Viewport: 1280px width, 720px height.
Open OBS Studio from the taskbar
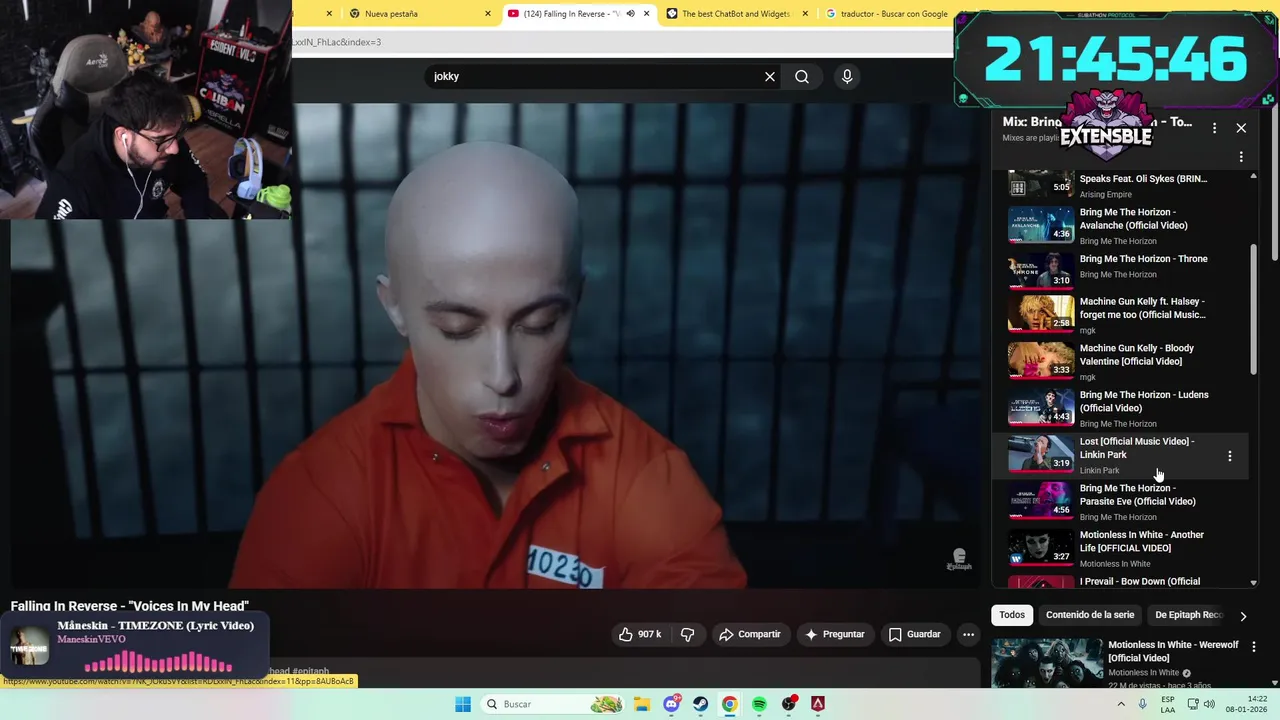click(x=789, y=704)
